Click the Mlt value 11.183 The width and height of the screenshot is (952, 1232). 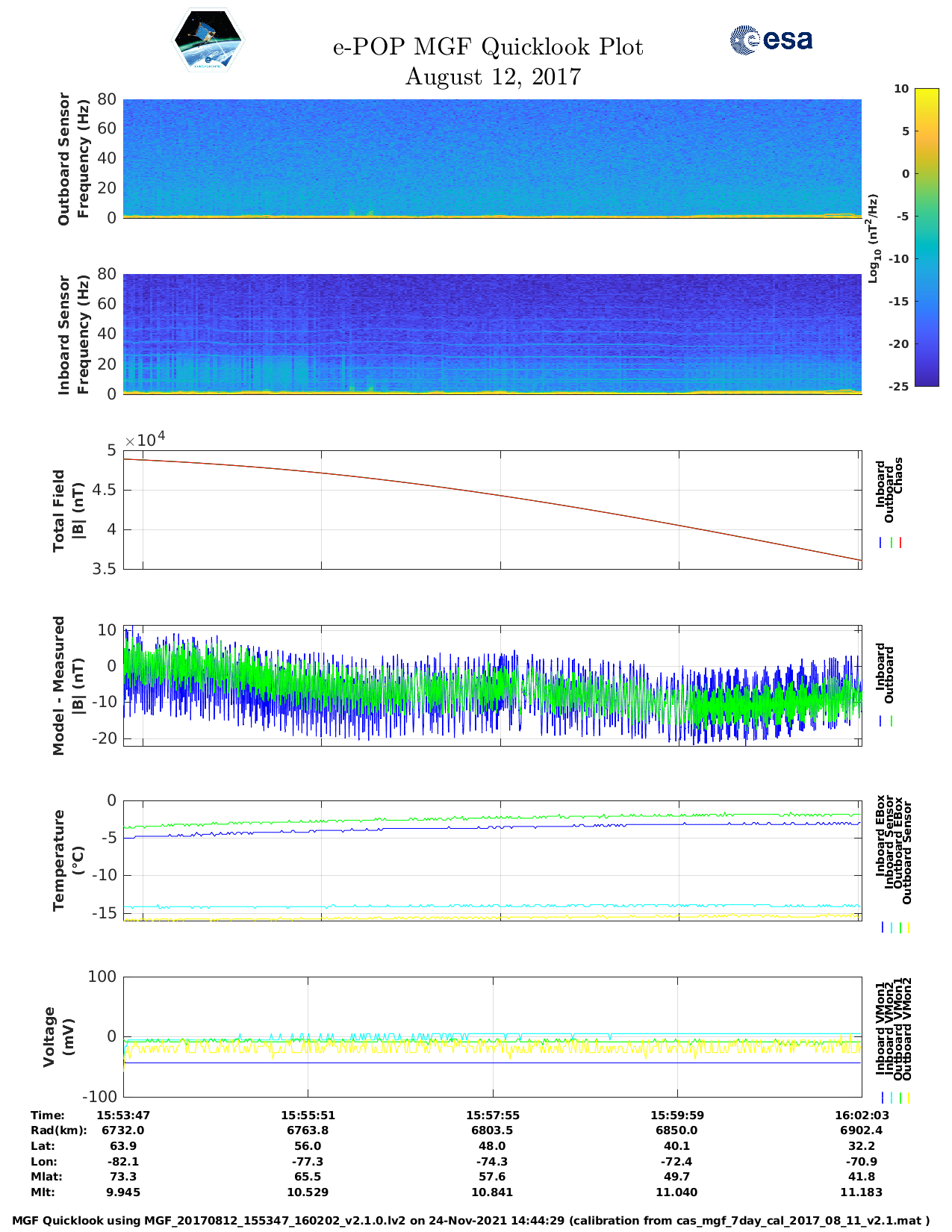pos(861,1192)
